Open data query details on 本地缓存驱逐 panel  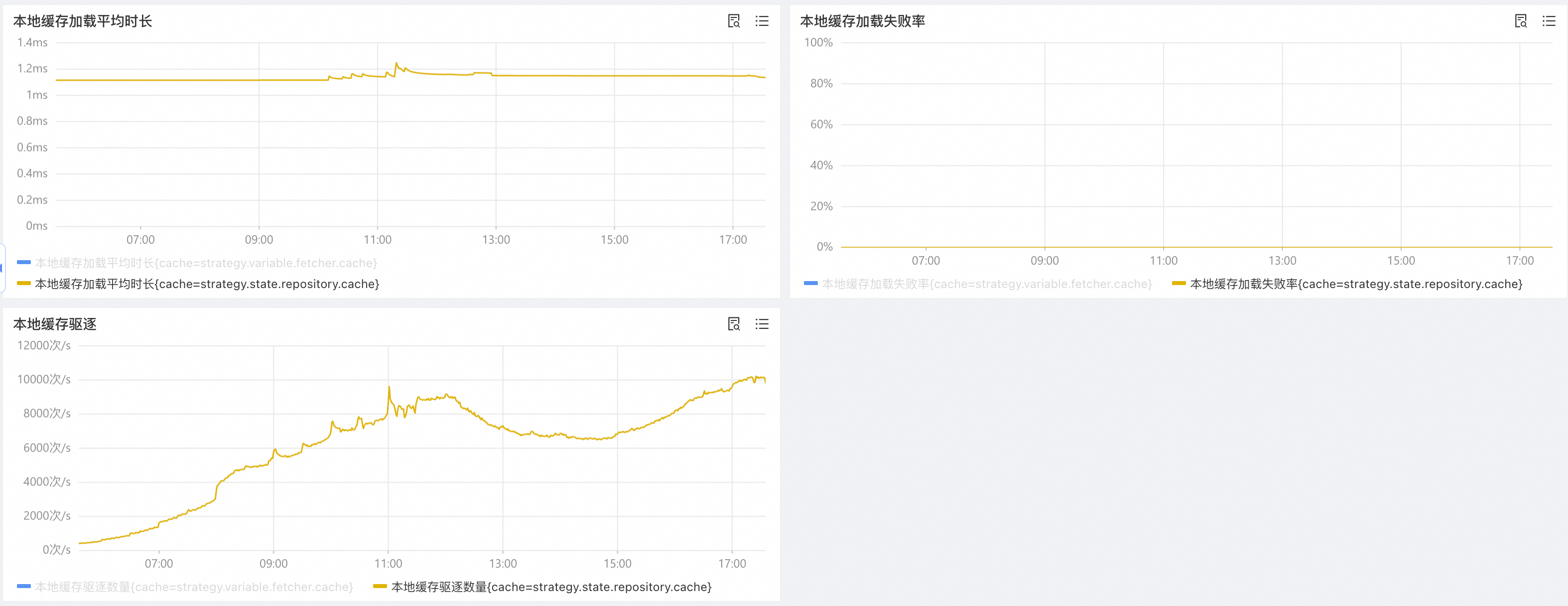click(x=734, y=324)
